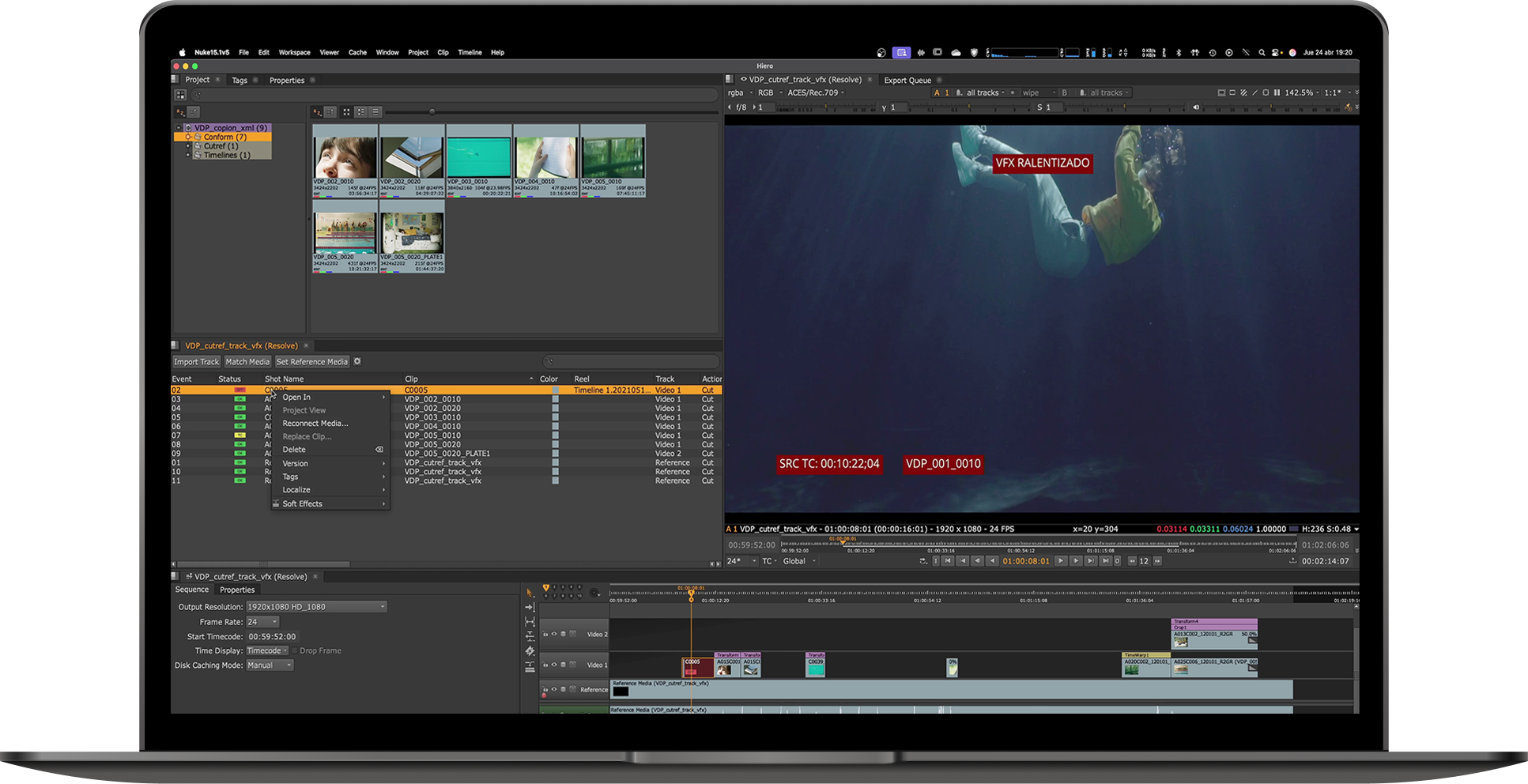Select the arrow selection tool in timeline
This screenshot has height=784, width=1528.
pyautogui.click(x=530, y=592)
